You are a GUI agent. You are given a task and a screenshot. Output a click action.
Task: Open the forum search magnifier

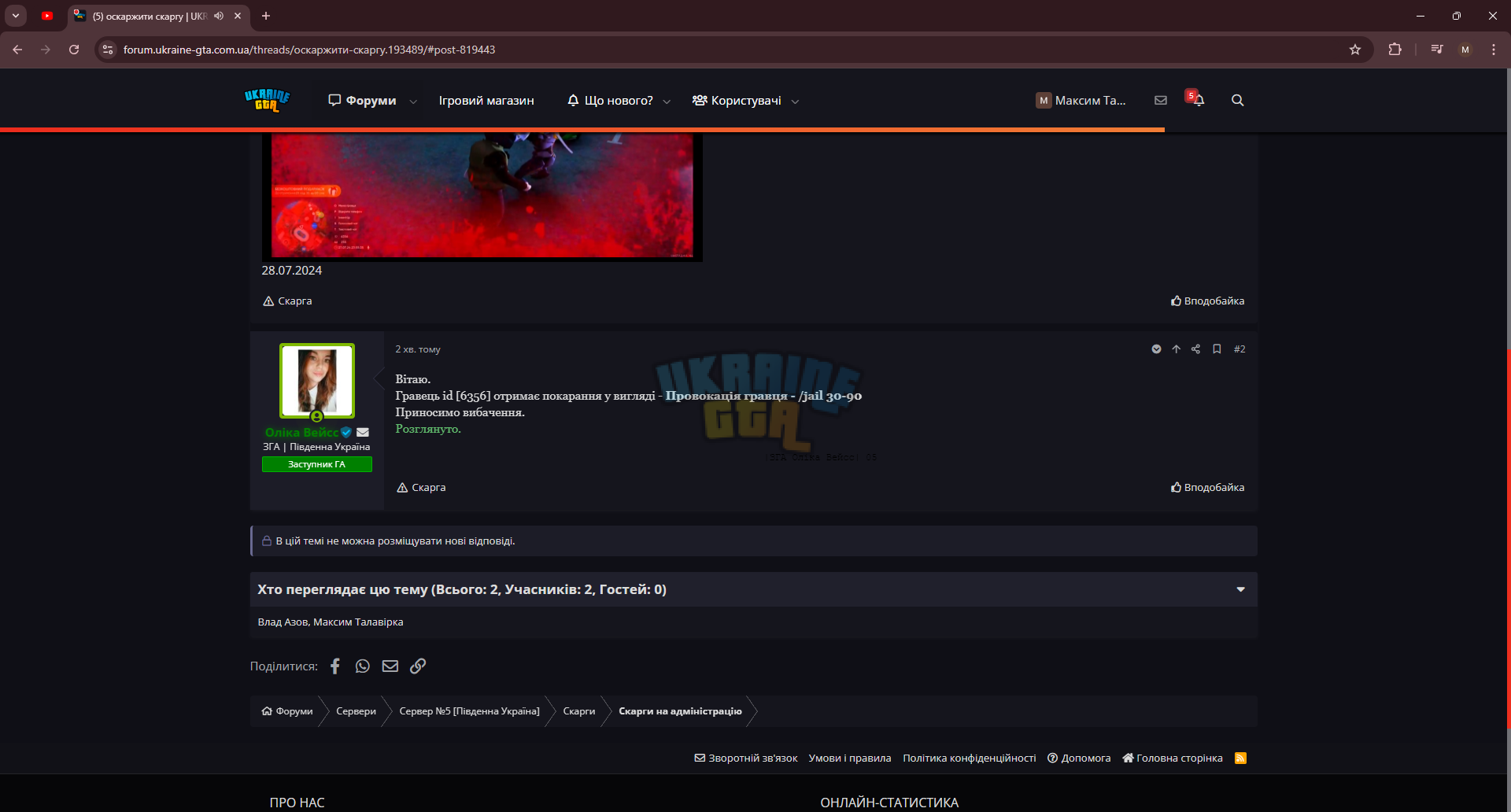(x=1238, y=100)
